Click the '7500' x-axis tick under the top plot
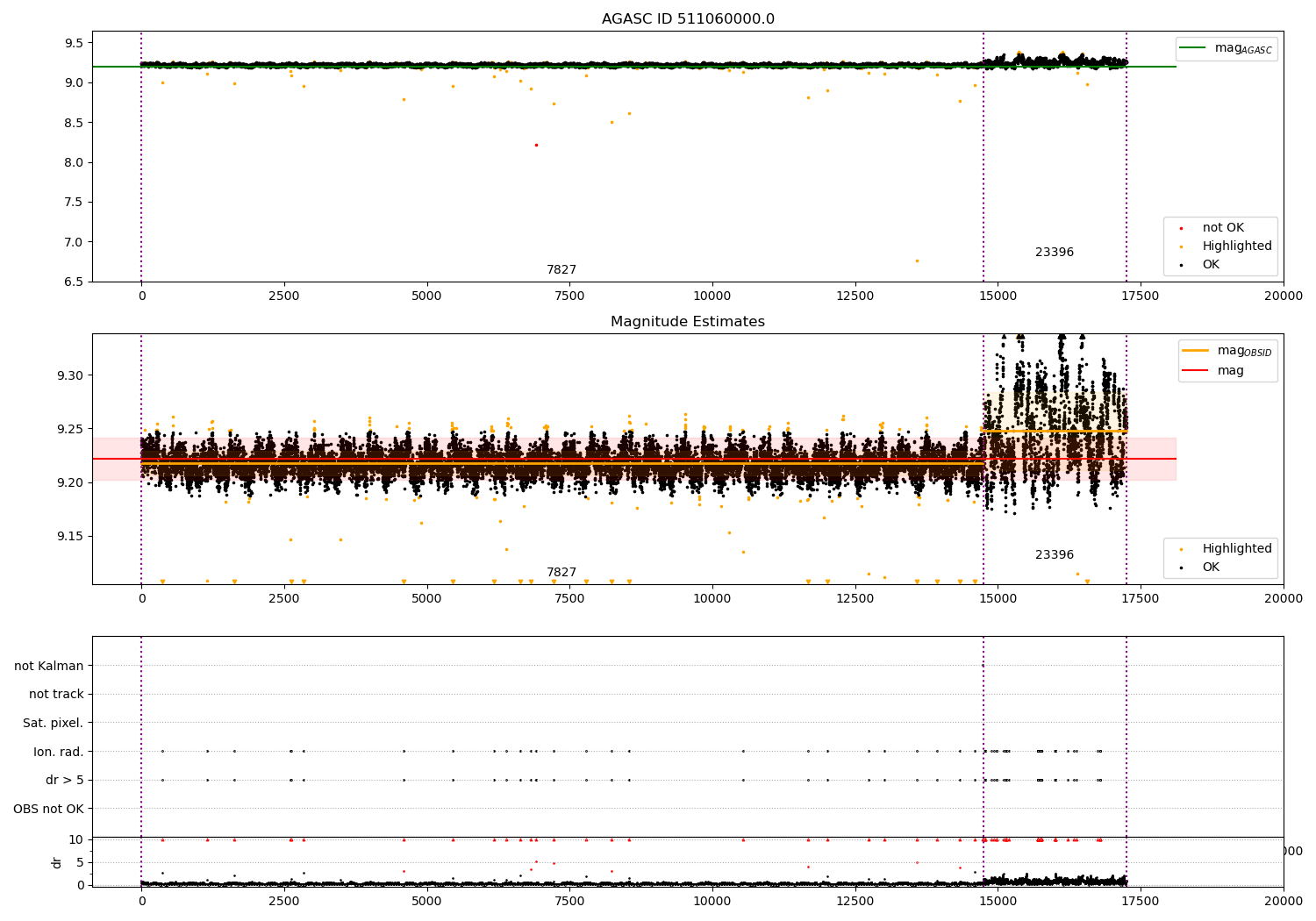The height and width of the screenshot is (921, 1316). point(569,296)
